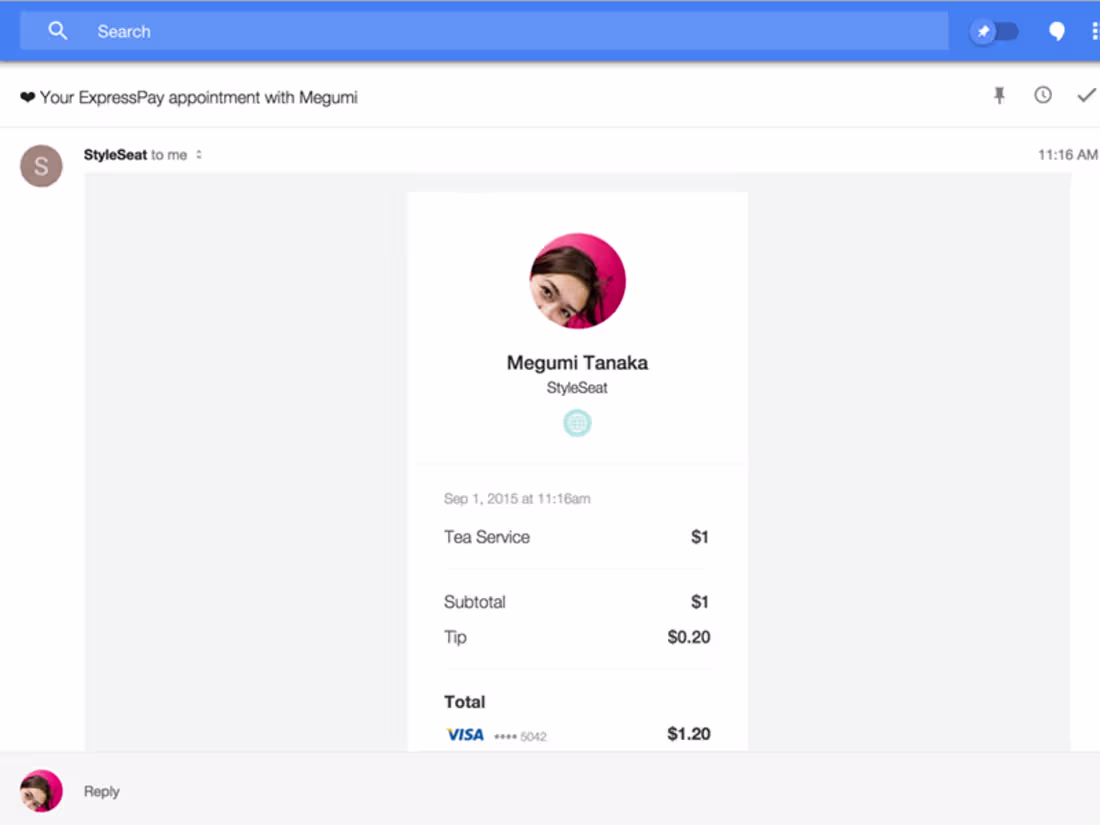Viewport: 1100px width, 825px height.
Task: Snooze the email with clock icon
Action: pos(1043,95)
